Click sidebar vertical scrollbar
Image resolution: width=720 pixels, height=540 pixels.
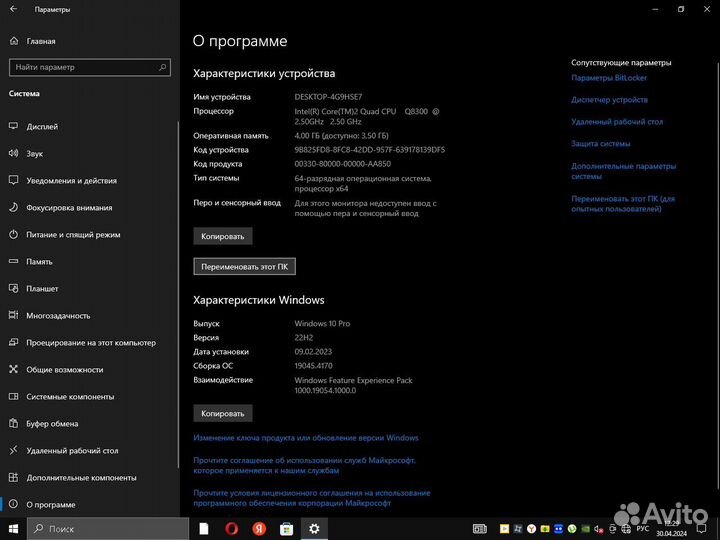[178, 294]
